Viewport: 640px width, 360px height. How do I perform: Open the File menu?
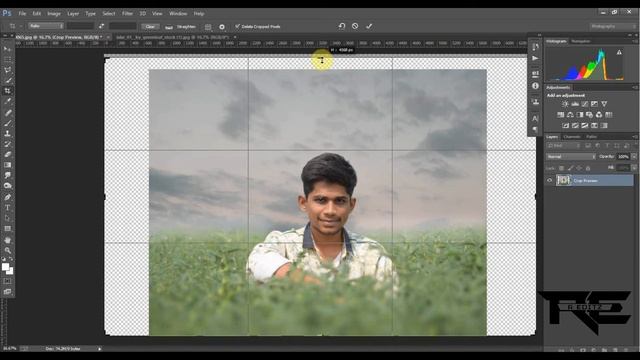pos(22,13)
